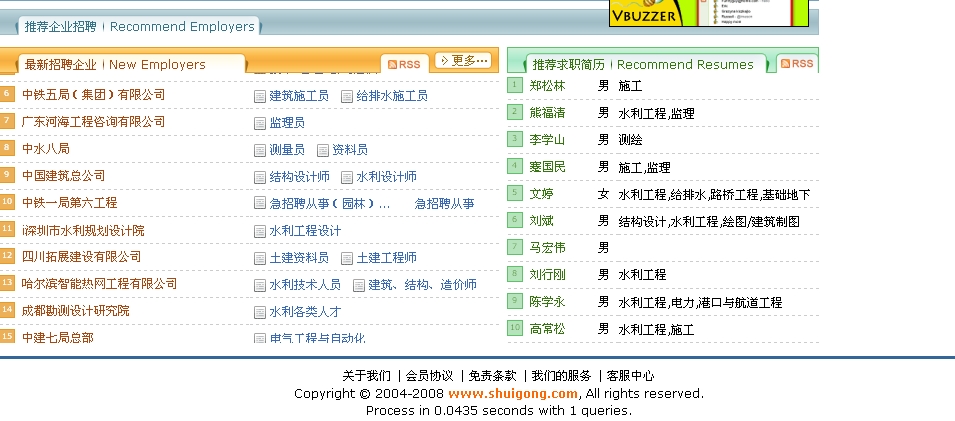Select the 推荐企业招聘 Recommend Employers tab
955x421 pixels.
(x=139, y=26)
